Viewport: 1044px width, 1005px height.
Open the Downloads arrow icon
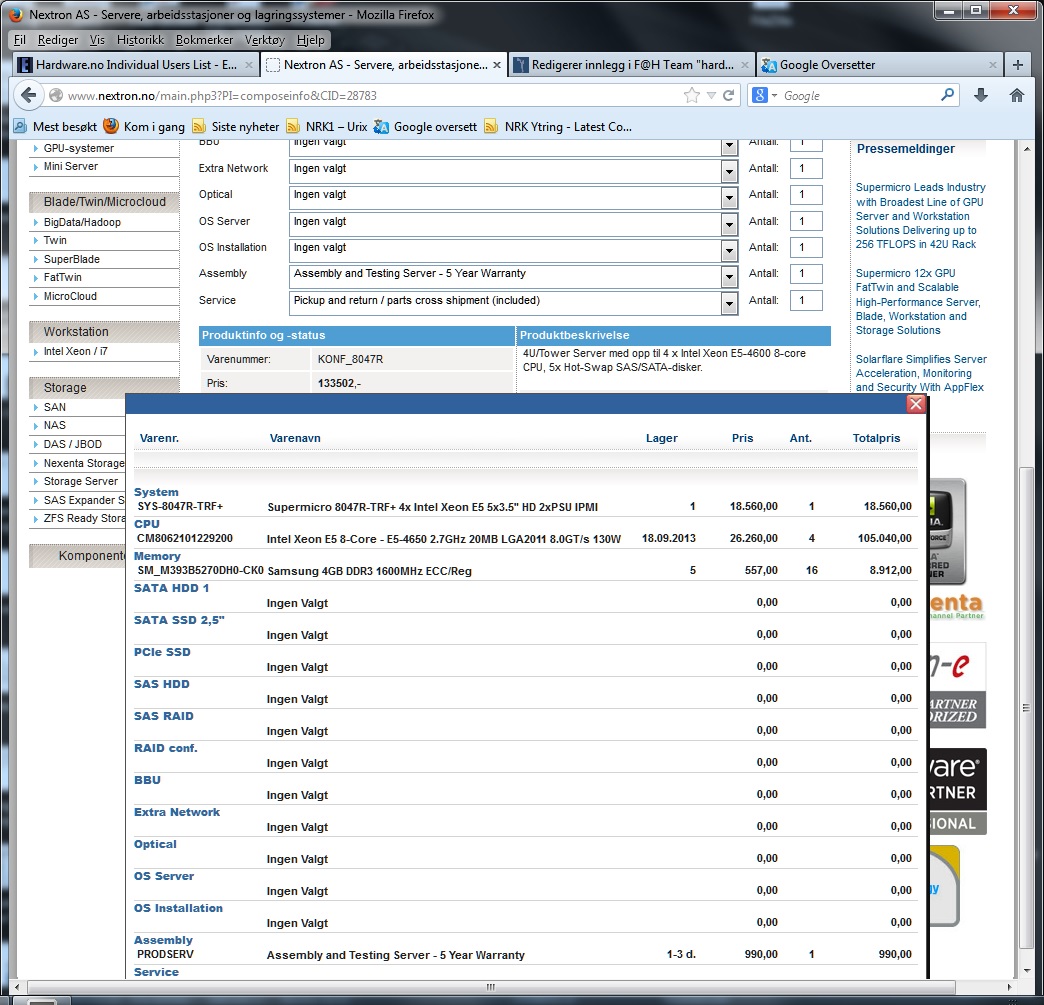click(x=981, y=95)
